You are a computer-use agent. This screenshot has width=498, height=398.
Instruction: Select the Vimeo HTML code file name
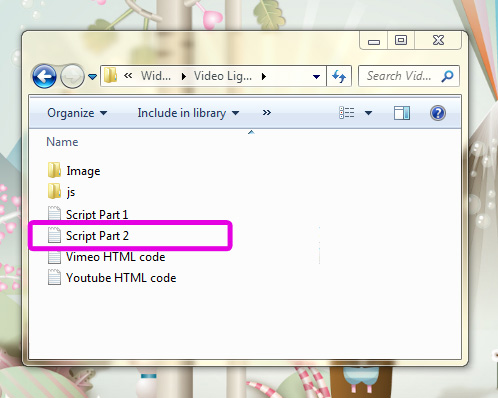coord(115,257)
